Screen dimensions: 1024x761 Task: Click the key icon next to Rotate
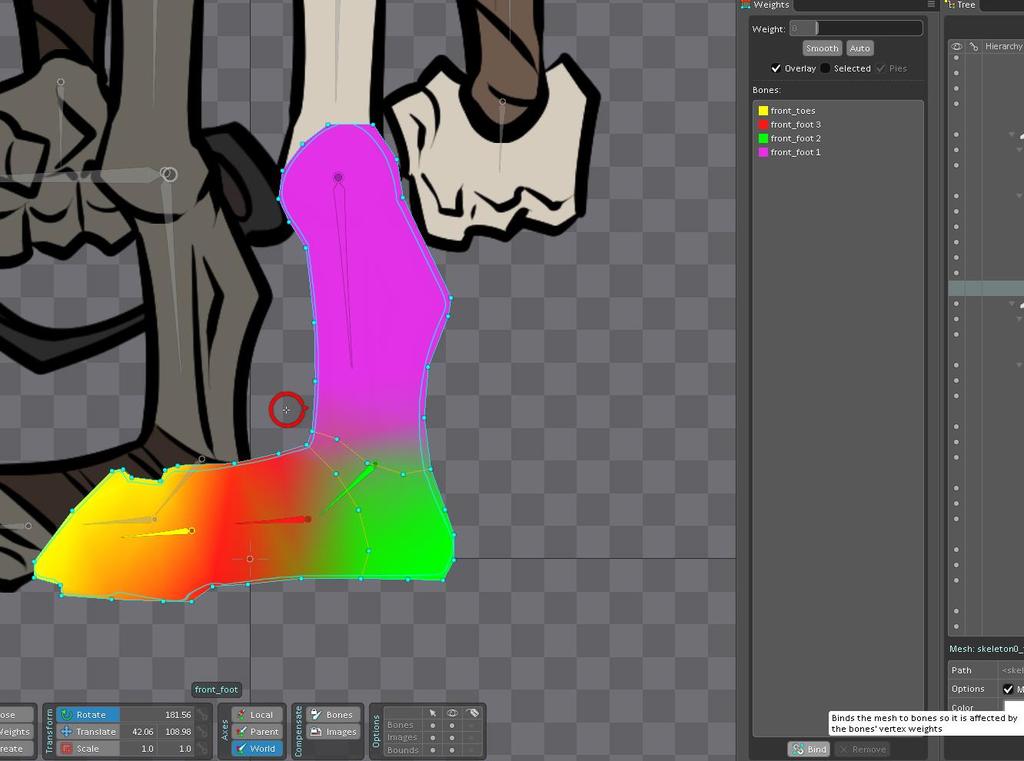pyautogui.click(x=204, y=715)
